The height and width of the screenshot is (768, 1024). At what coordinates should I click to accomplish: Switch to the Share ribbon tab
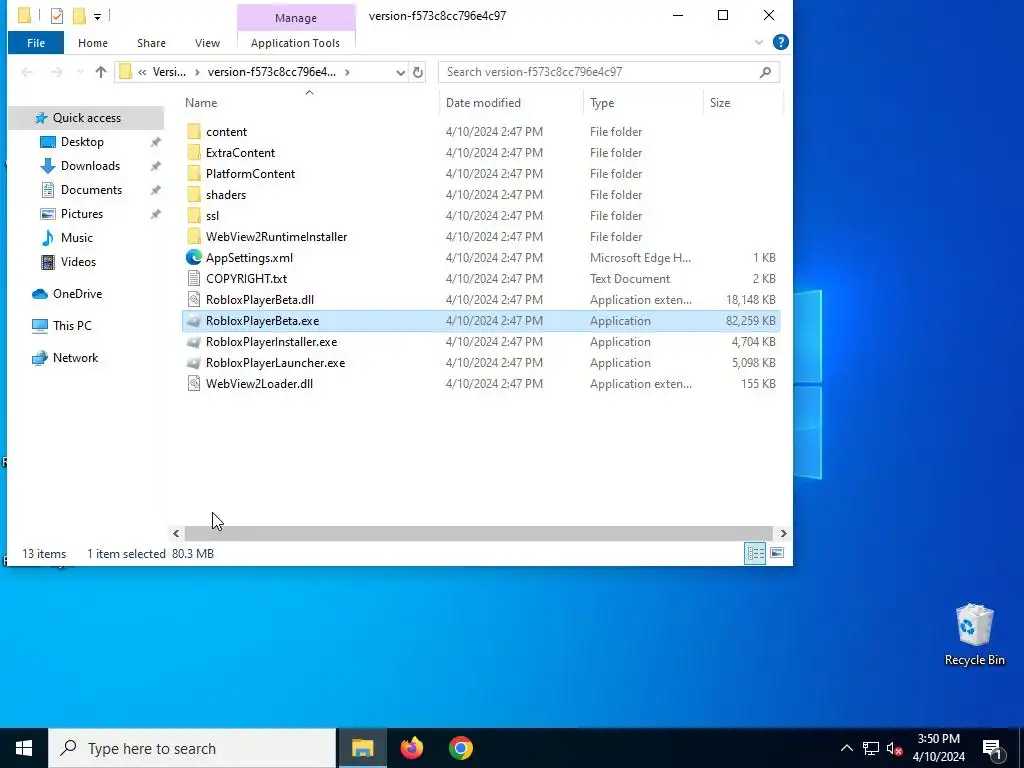click(x=151, y=43)
